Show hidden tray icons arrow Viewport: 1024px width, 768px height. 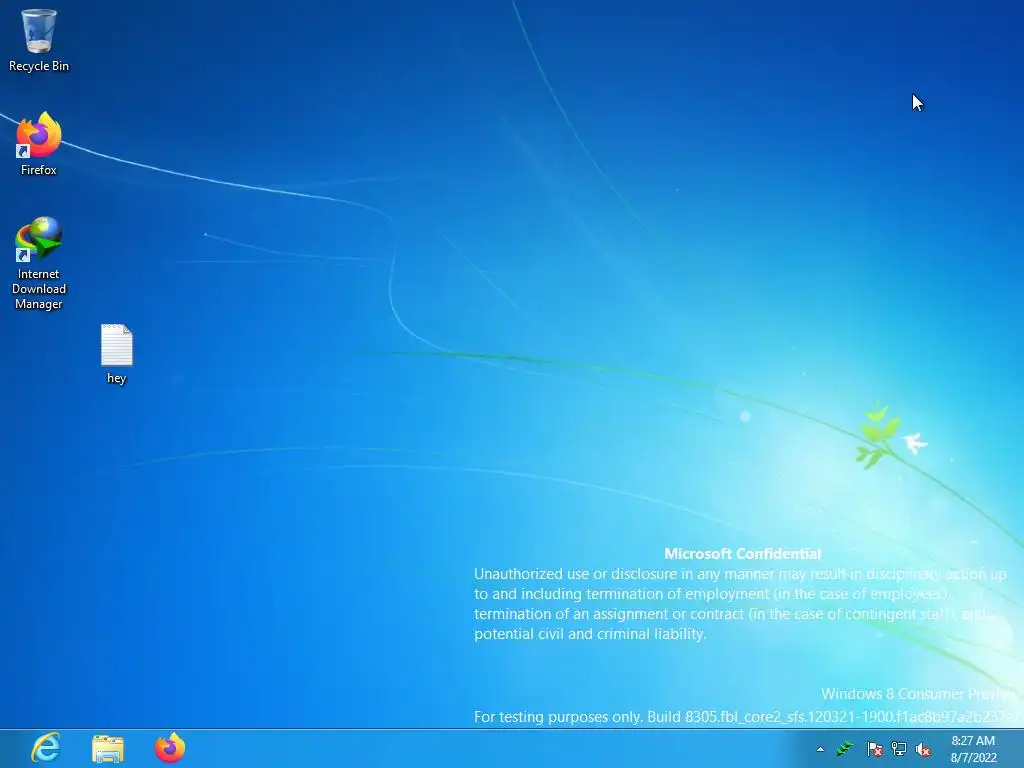[820, 749]
